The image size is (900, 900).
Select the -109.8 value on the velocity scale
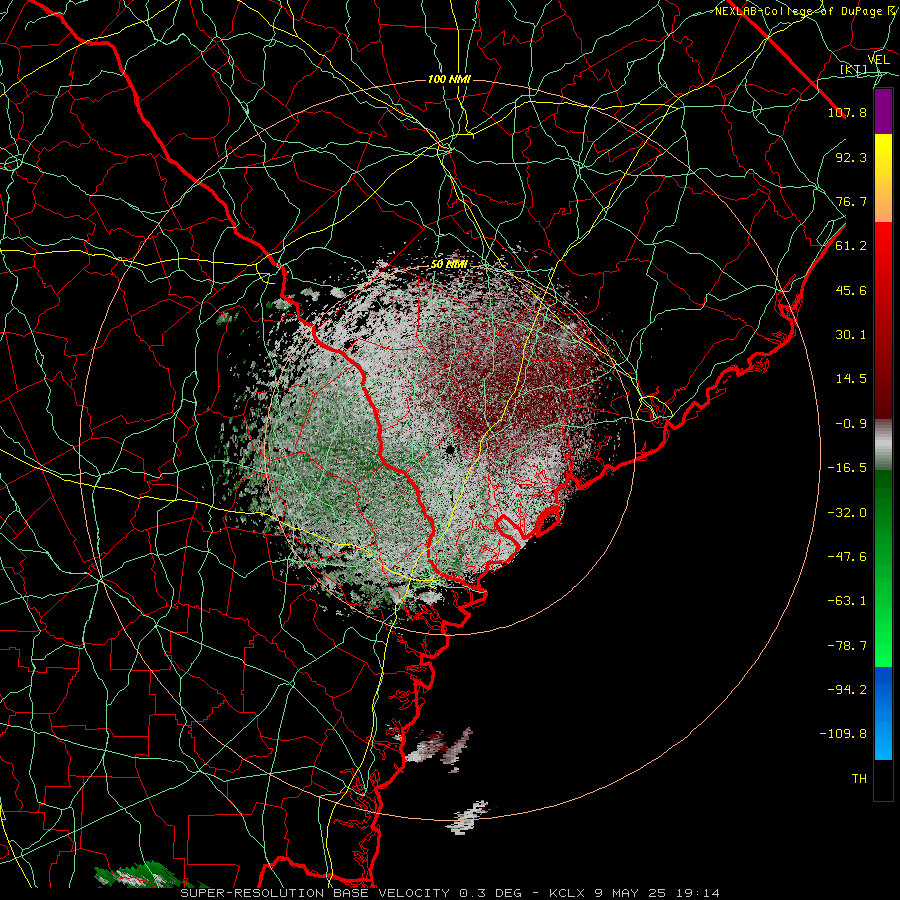843,734
